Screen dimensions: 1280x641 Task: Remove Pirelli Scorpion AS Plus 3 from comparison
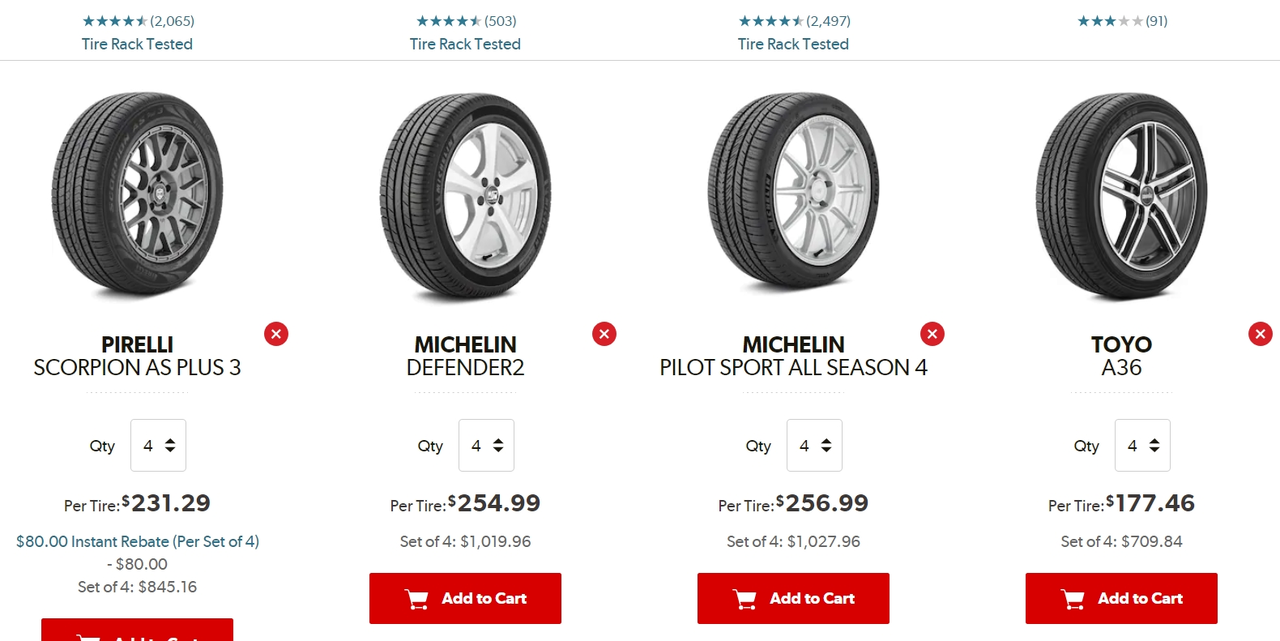[x=276, y=334]
